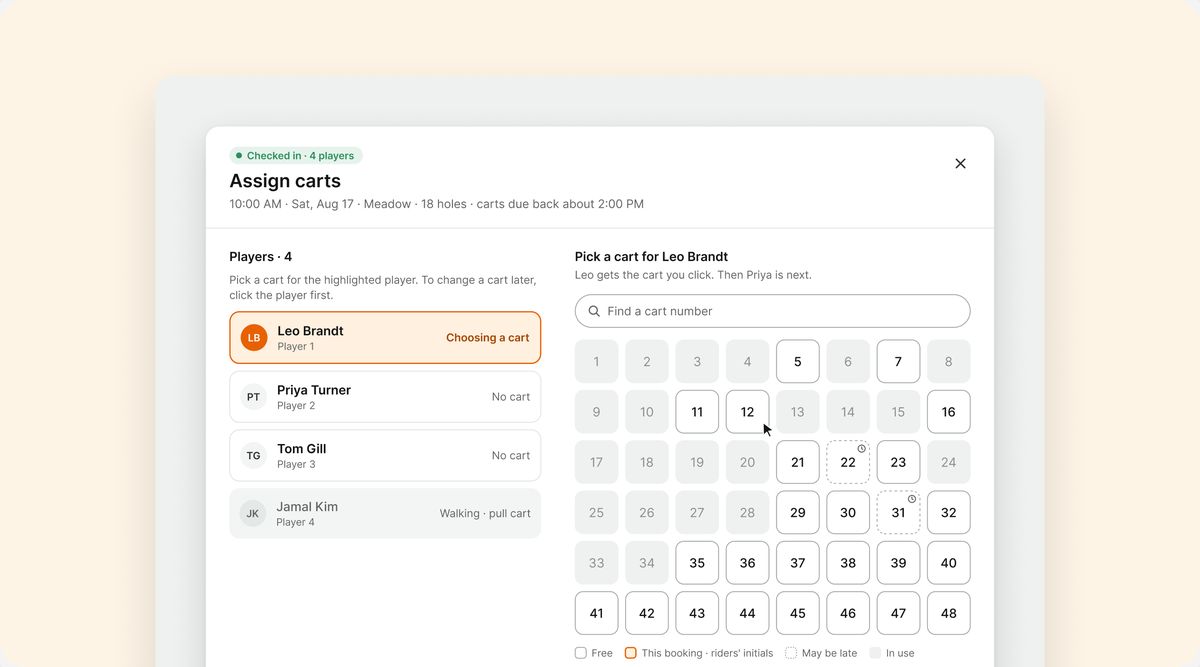Click the gray In use legend swatch
Viewport: 1200px width, 667px height.
[875, 653]
